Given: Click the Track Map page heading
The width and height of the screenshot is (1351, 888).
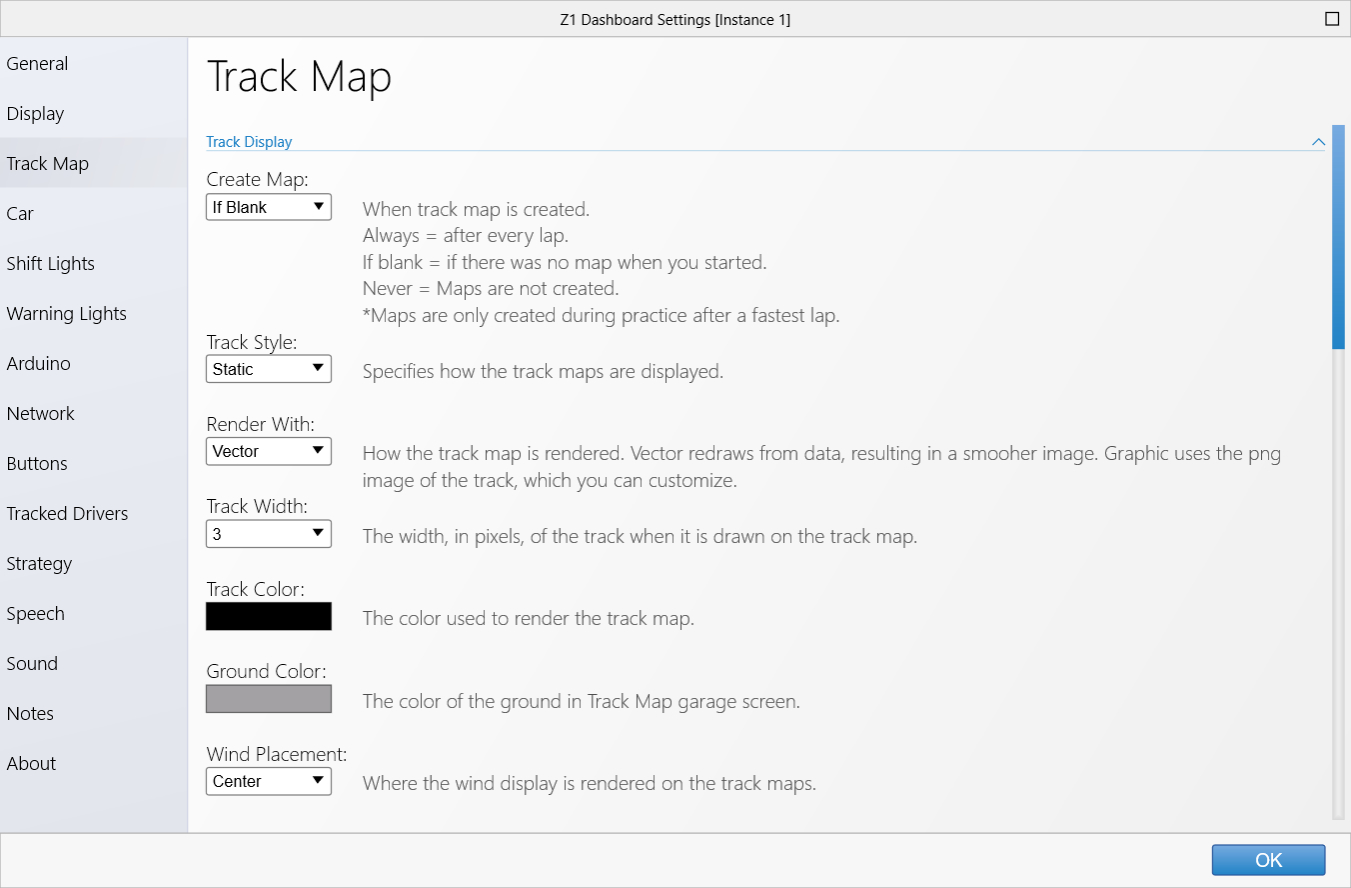Looking at the screenshot, I should pos(299,77).
